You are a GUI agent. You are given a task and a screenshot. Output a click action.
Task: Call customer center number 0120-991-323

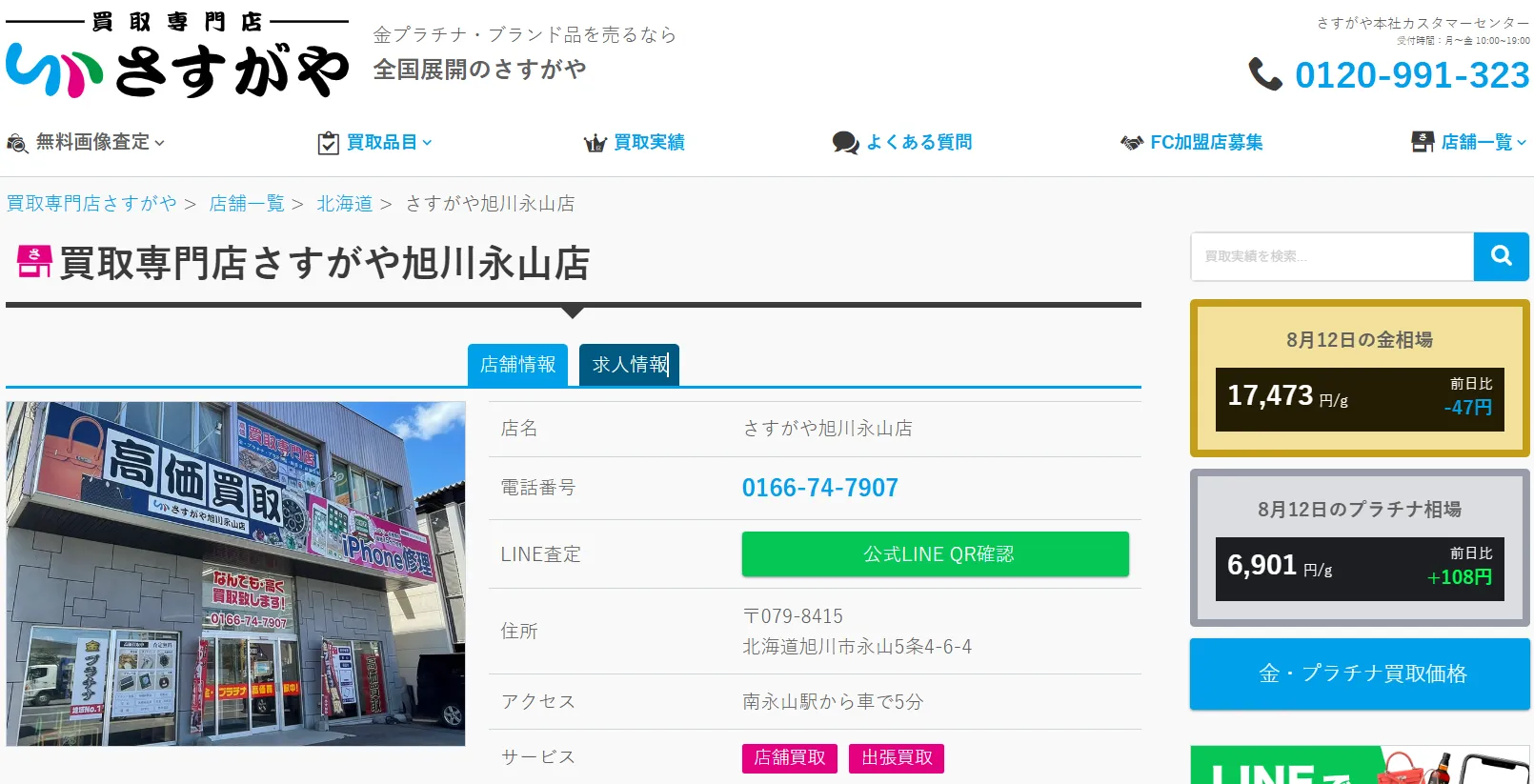click(x=1412, y=75)
